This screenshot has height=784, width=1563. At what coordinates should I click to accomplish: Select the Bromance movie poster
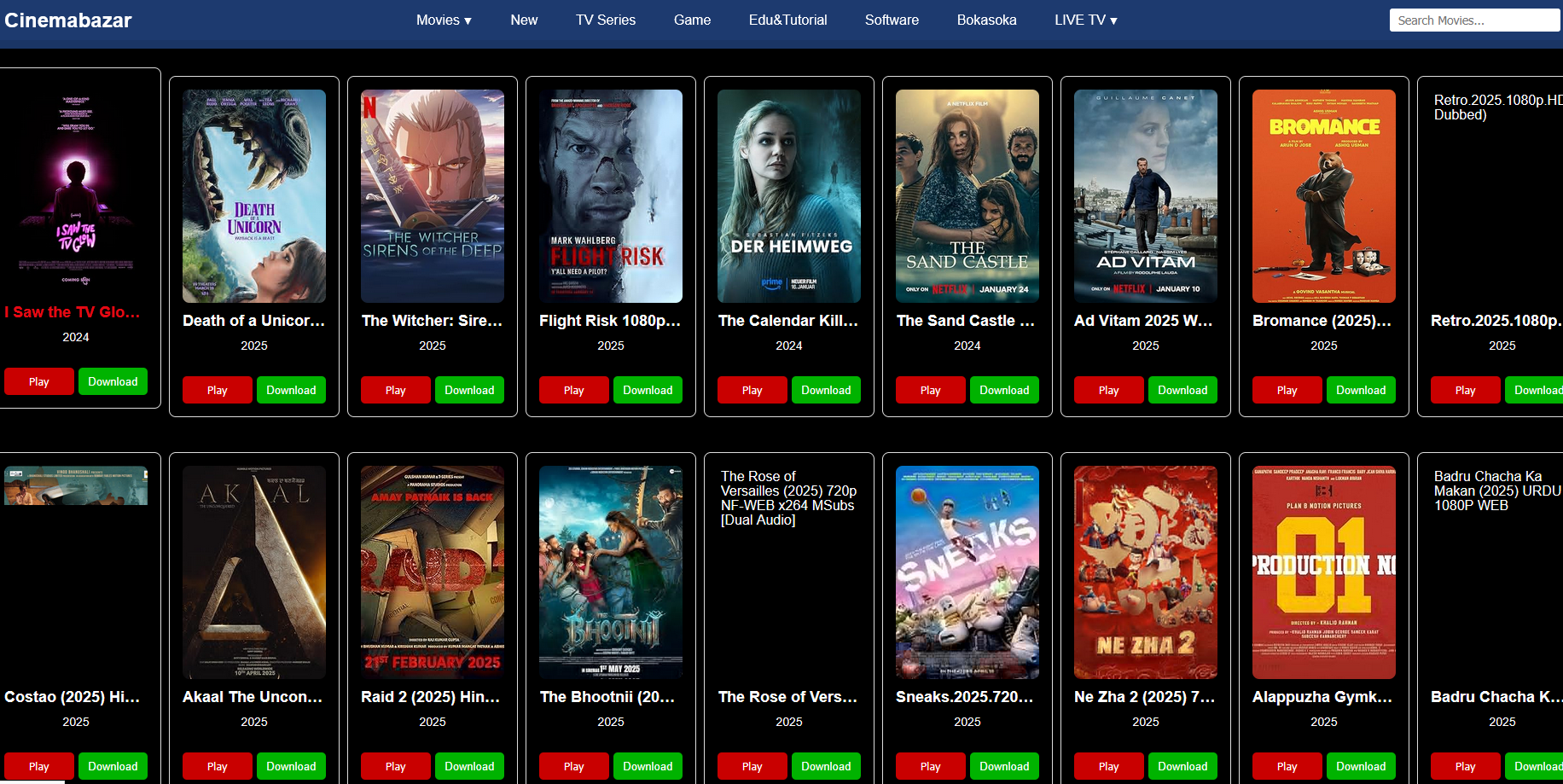click(1324, 196)
